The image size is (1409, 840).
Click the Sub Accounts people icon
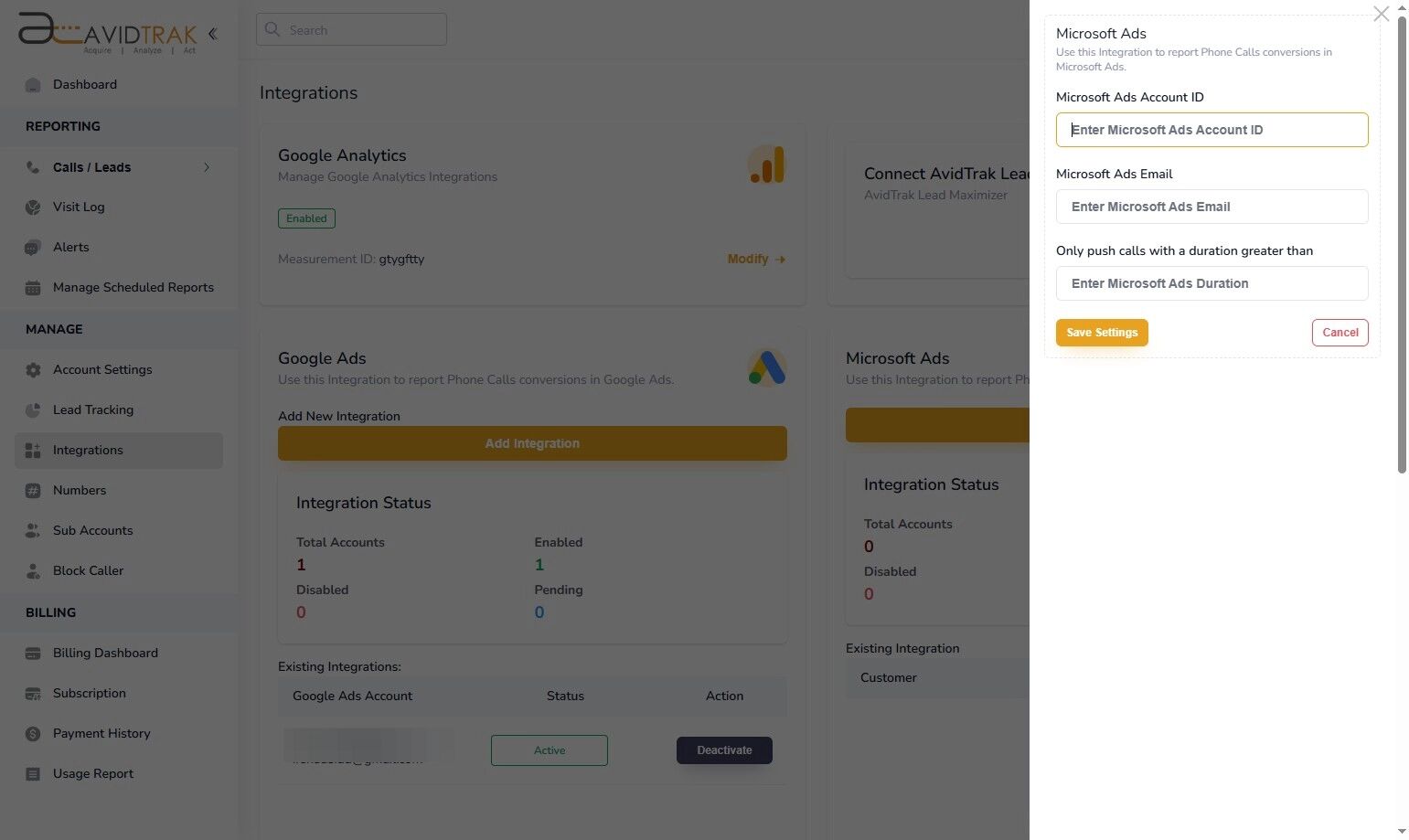[x=34, y=530]
